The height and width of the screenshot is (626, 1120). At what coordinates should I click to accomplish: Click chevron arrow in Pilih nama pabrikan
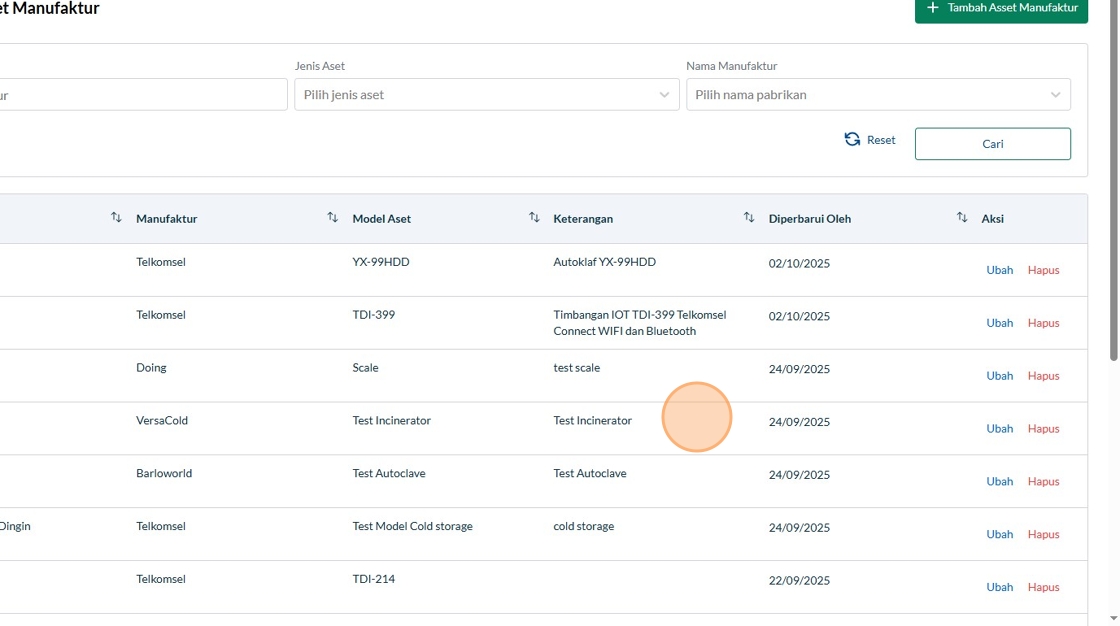[1055, 95]
